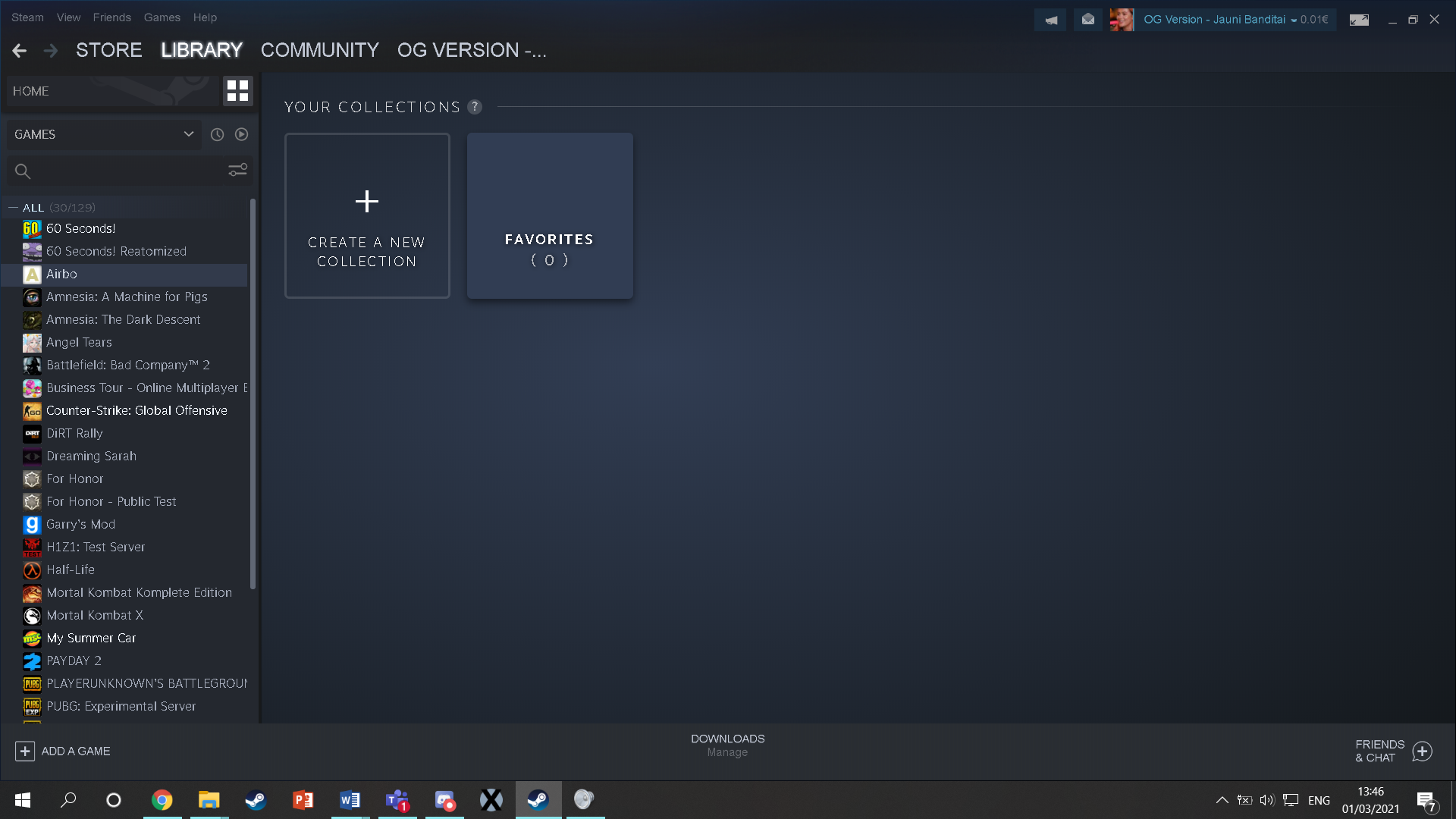Open PowerPoint from taskbar
Viewport: 1456px width, 819px height.
303,800
